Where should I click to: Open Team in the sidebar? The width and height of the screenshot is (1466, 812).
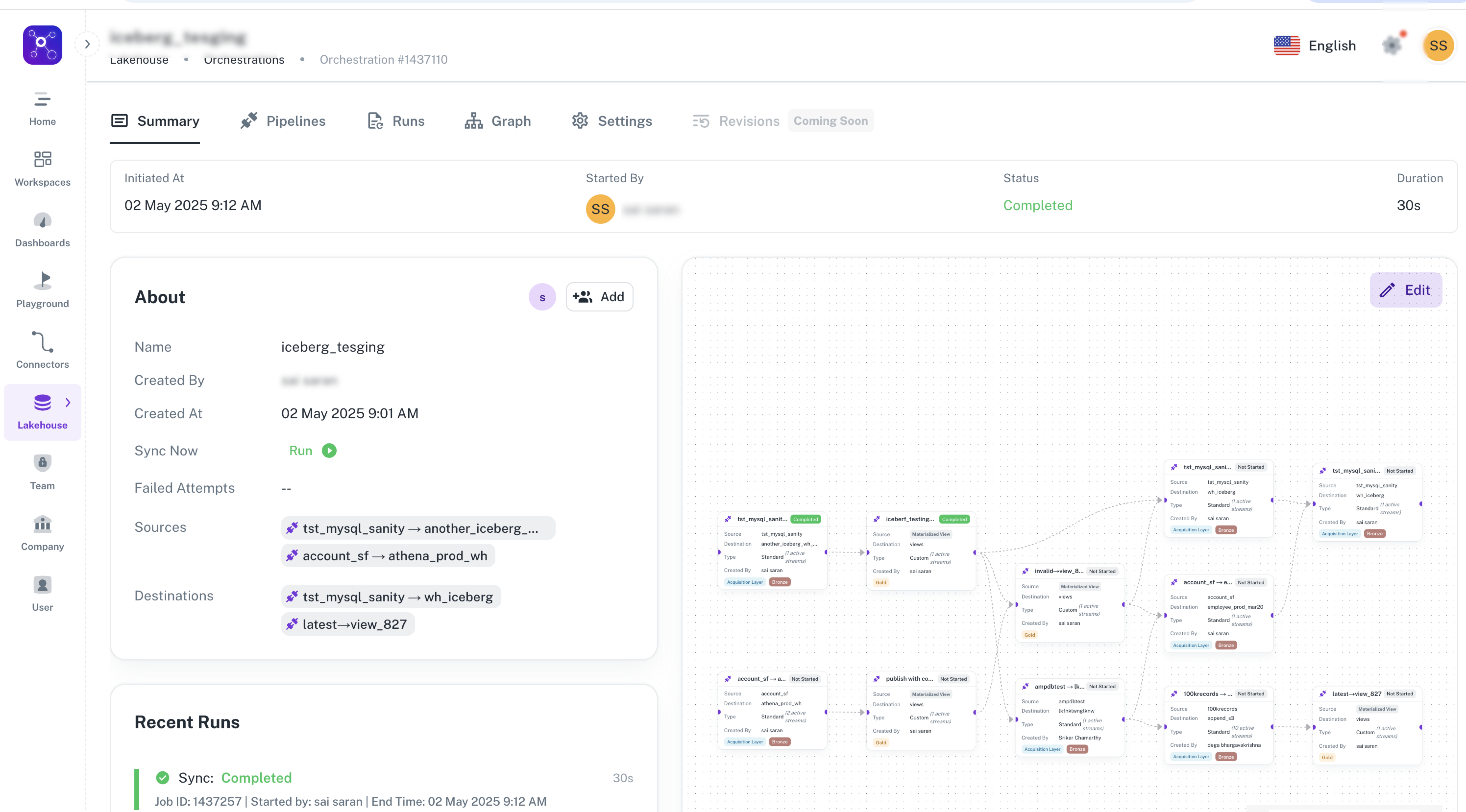42,473
